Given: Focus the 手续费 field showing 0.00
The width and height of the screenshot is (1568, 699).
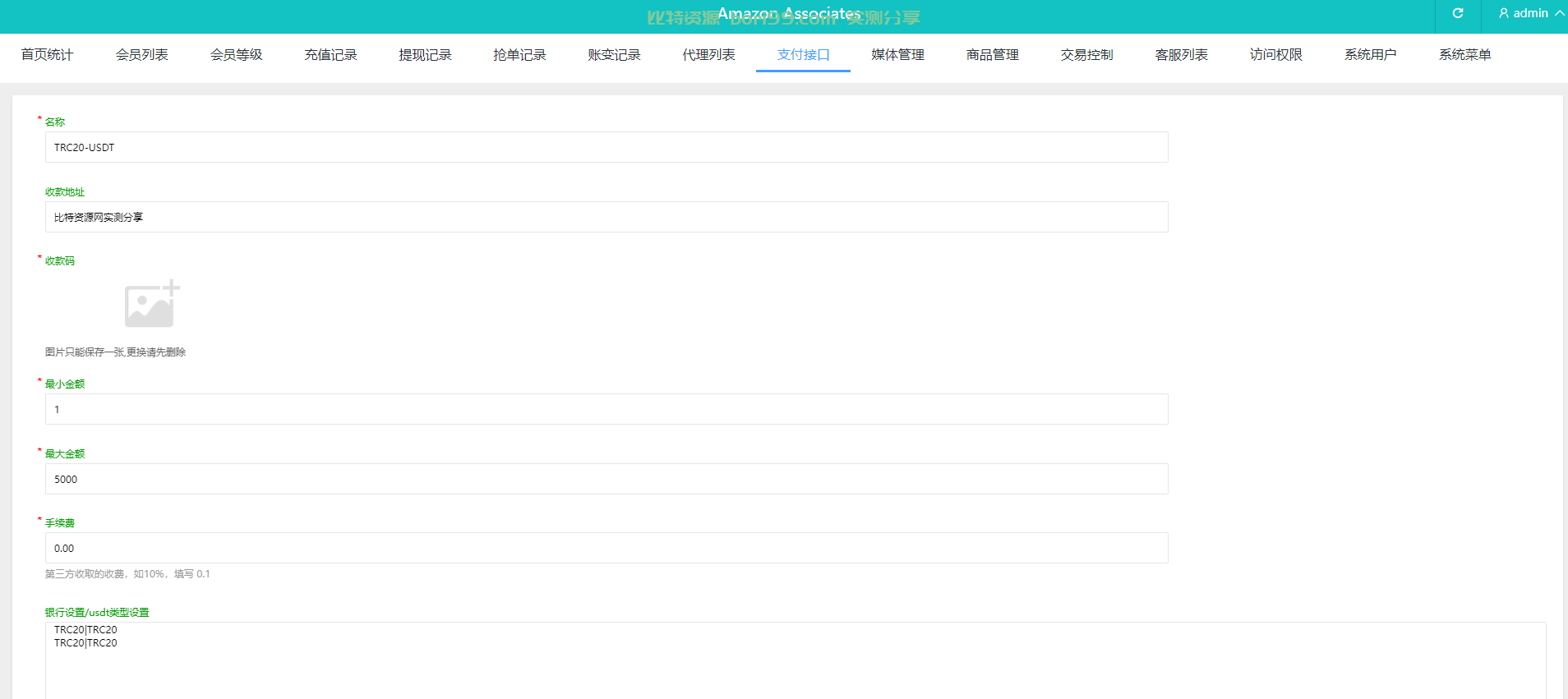Looking at the screenshot, I should (606, 548).
